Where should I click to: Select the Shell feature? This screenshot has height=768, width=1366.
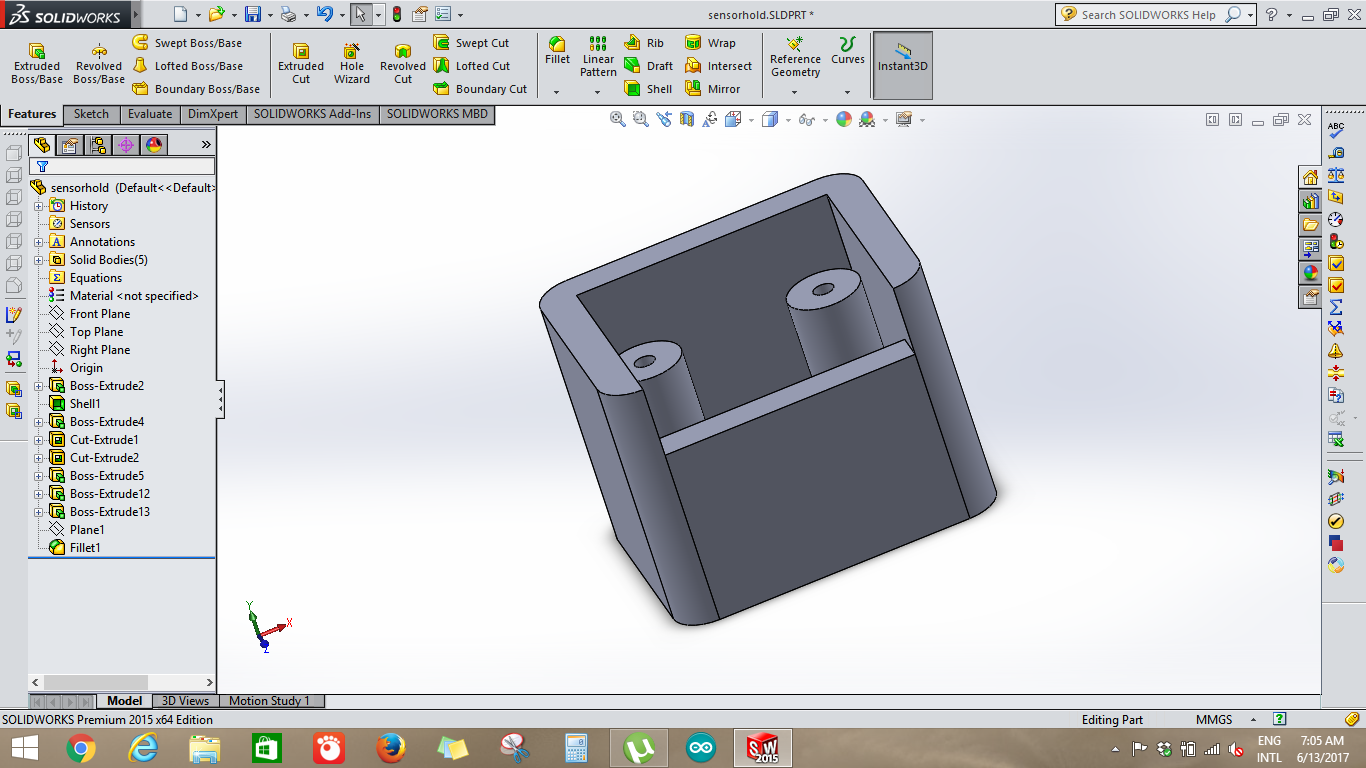pyautogui.click(x=649, y=89)
